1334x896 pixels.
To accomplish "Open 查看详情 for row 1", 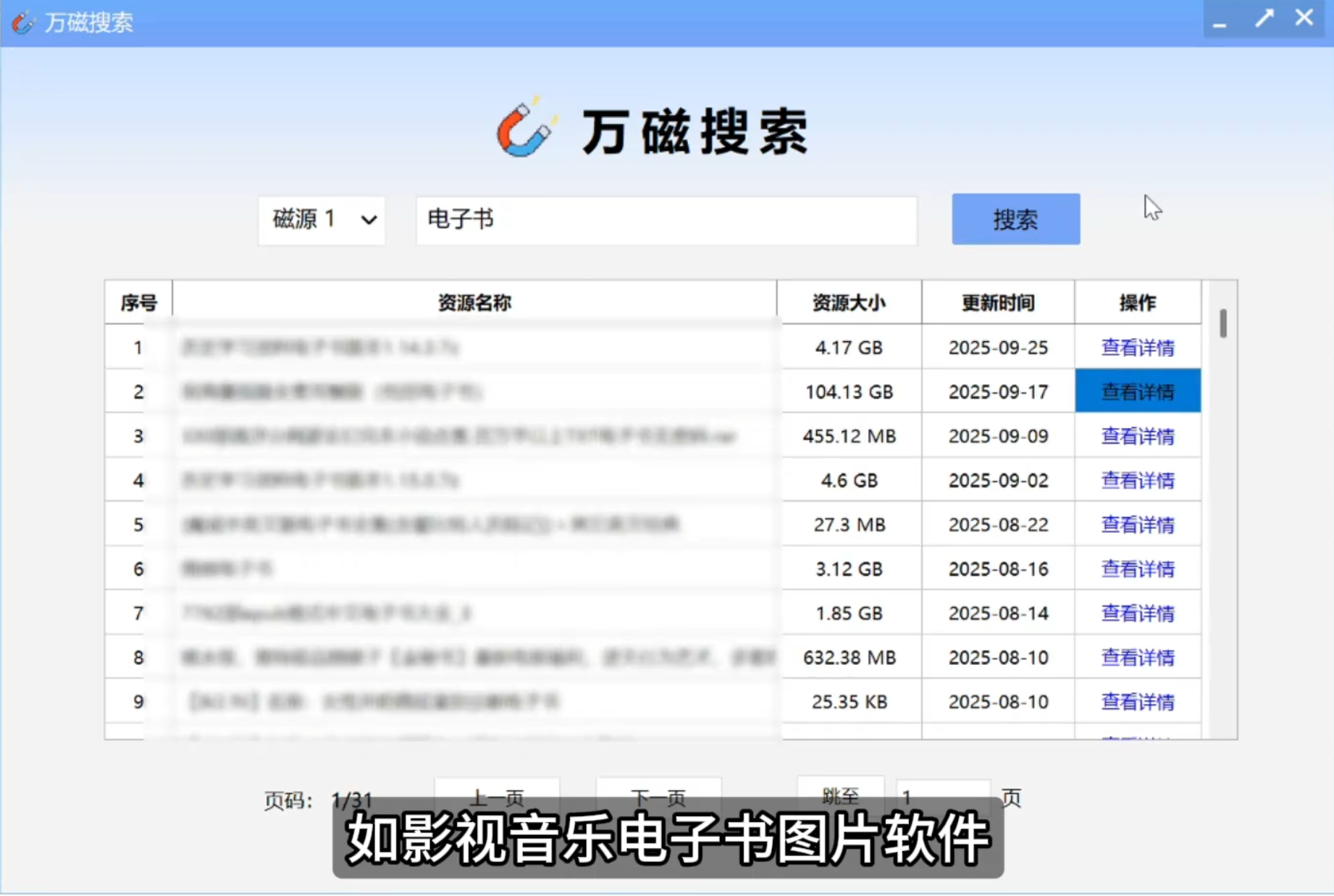I will 1137,348.
